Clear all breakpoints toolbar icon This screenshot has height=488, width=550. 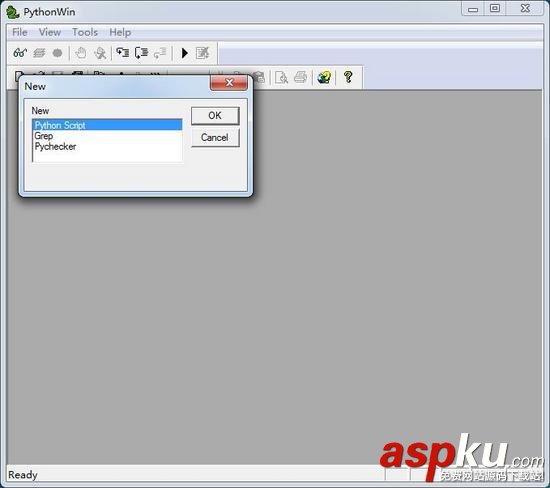click(100, 53)
